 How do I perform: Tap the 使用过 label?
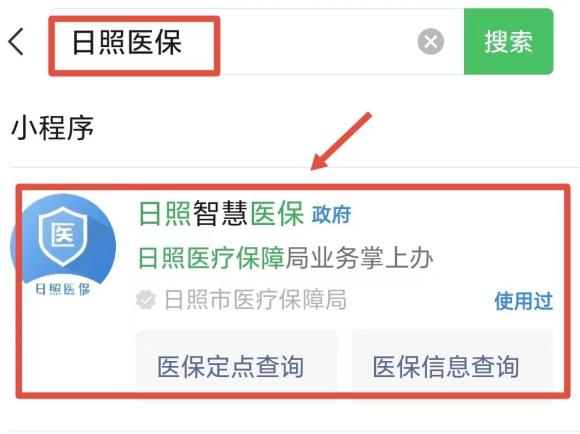tap(524, 301)
